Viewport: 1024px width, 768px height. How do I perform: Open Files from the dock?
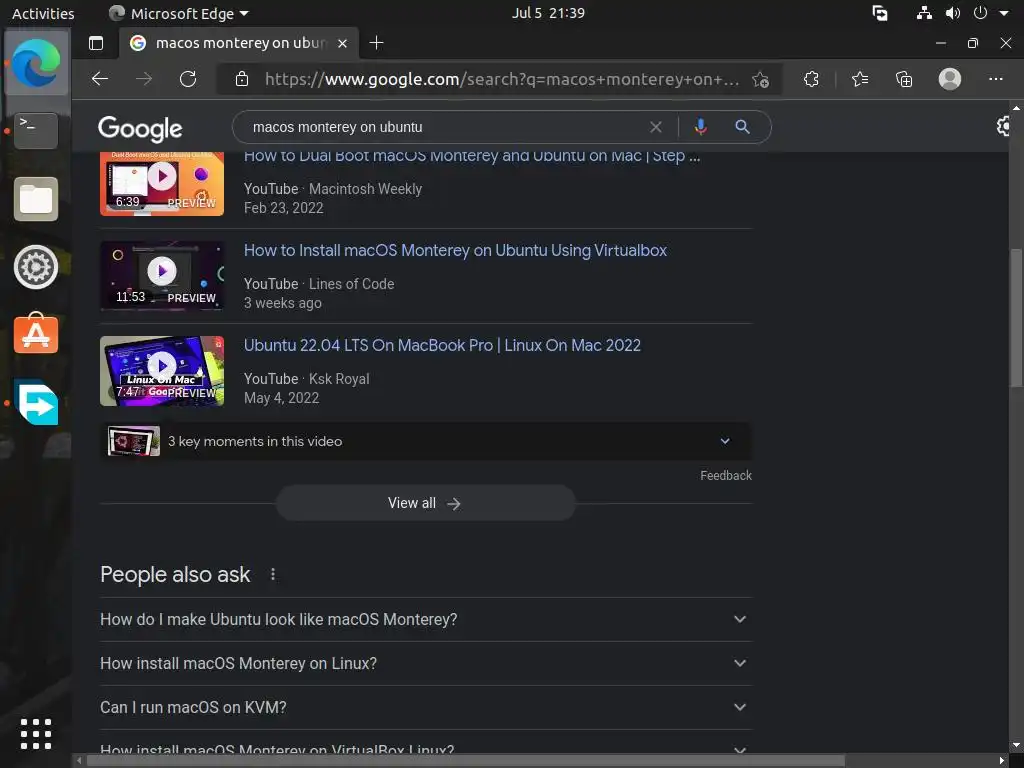click(x=36, y=199)
